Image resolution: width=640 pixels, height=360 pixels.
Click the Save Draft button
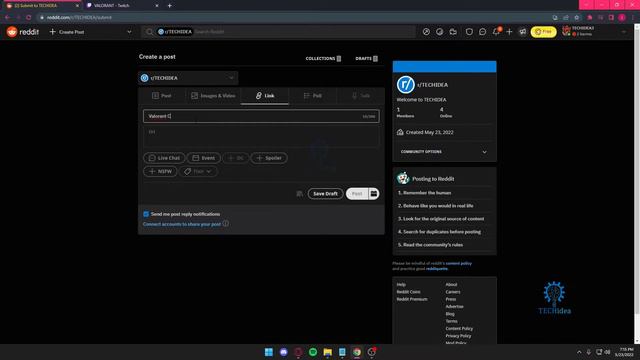click(x=325, y=193)
